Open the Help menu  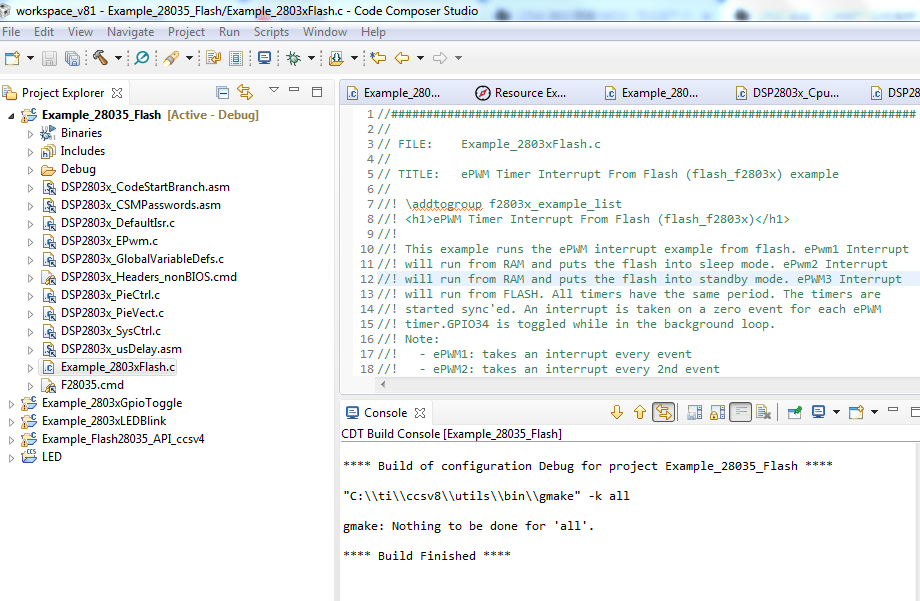point(373,32)
